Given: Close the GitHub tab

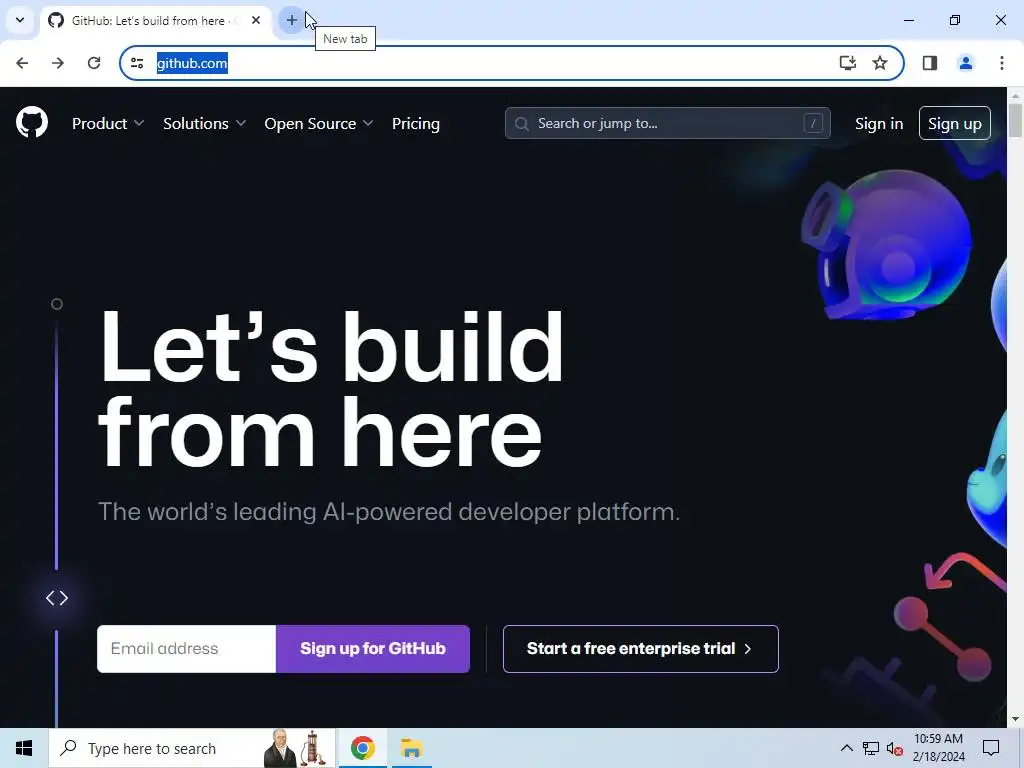Looking at the screenshot, I should [256, 20].
